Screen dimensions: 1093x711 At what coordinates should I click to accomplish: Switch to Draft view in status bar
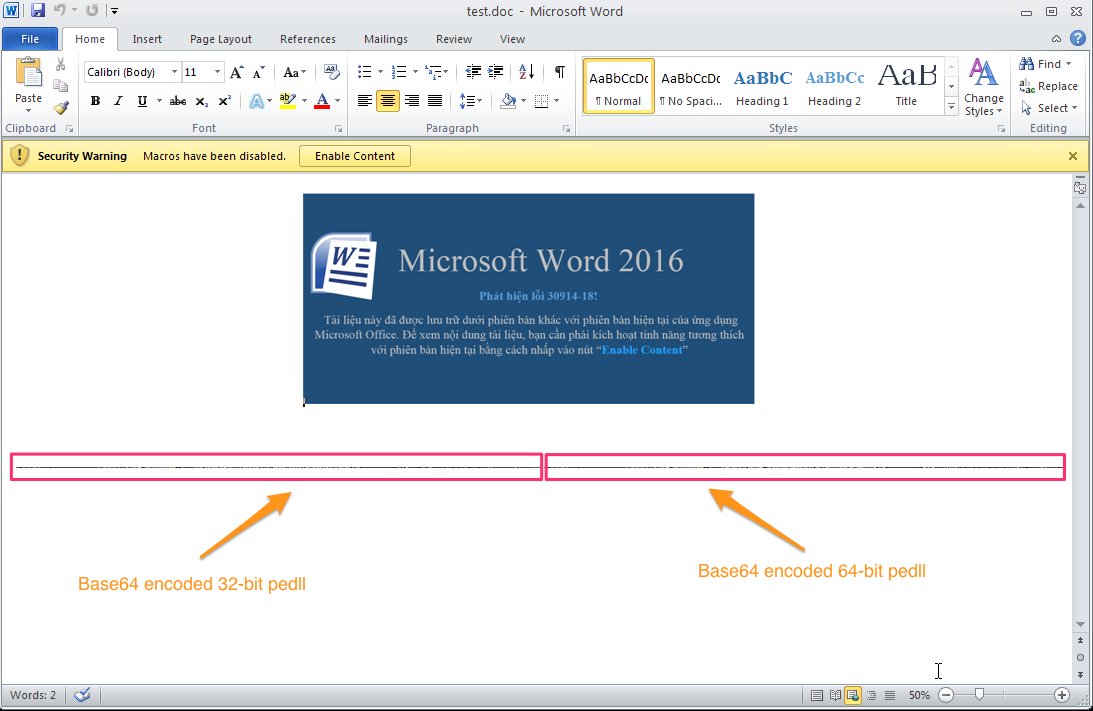[890, 695]
